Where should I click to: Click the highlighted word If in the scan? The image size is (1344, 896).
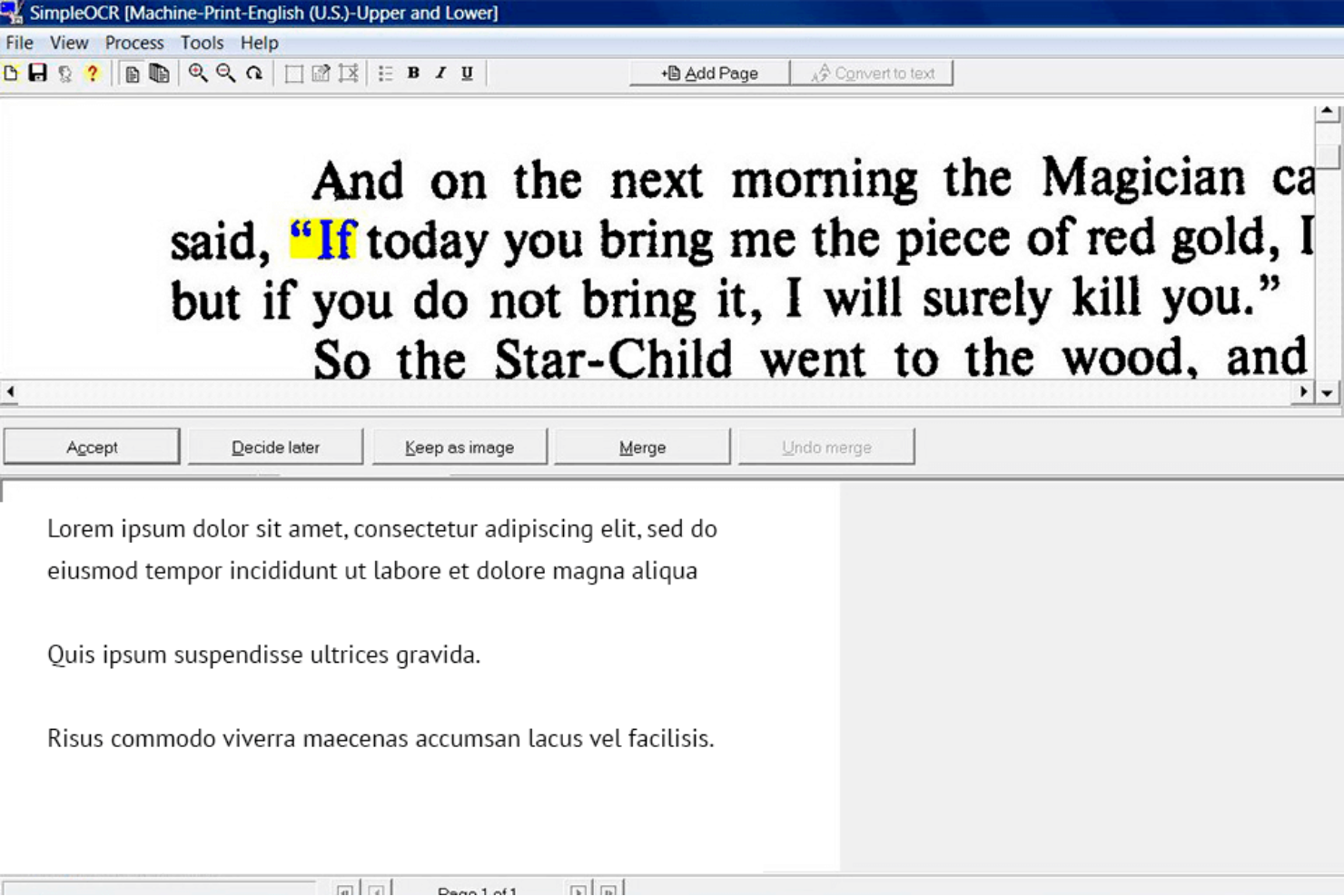pos(324,239)
